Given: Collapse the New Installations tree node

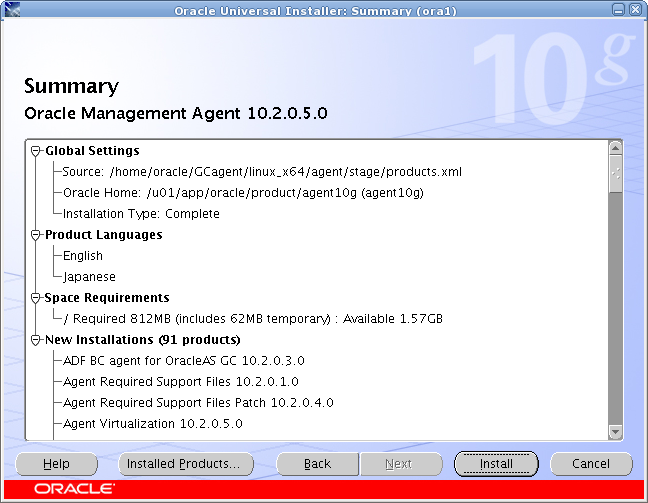Looking at the screenshot, I should 36,340.
